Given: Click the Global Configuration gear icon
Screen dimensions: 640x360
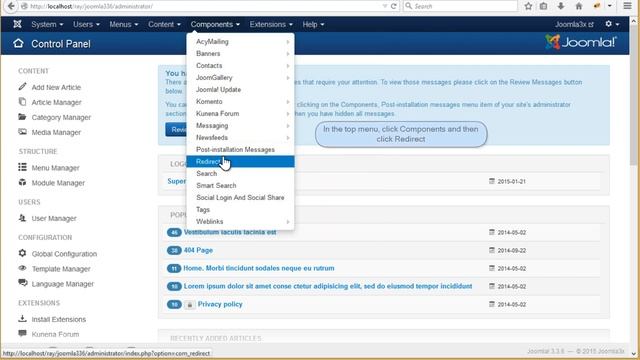Looking at the screenshot, I should (22, 253).
